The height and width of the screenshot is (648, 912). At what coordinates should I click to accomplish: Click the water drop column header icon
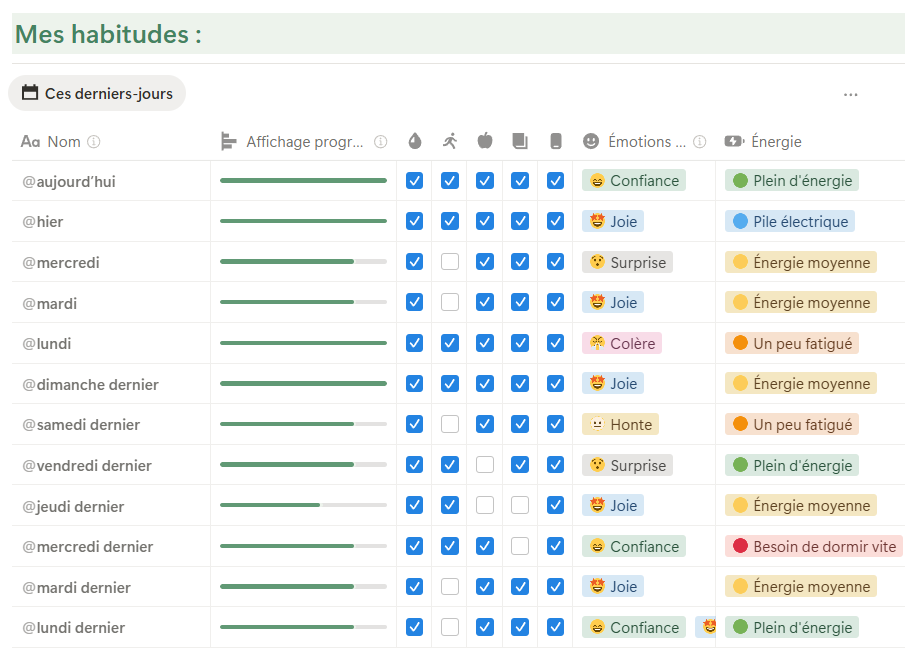tap(415, 141)
